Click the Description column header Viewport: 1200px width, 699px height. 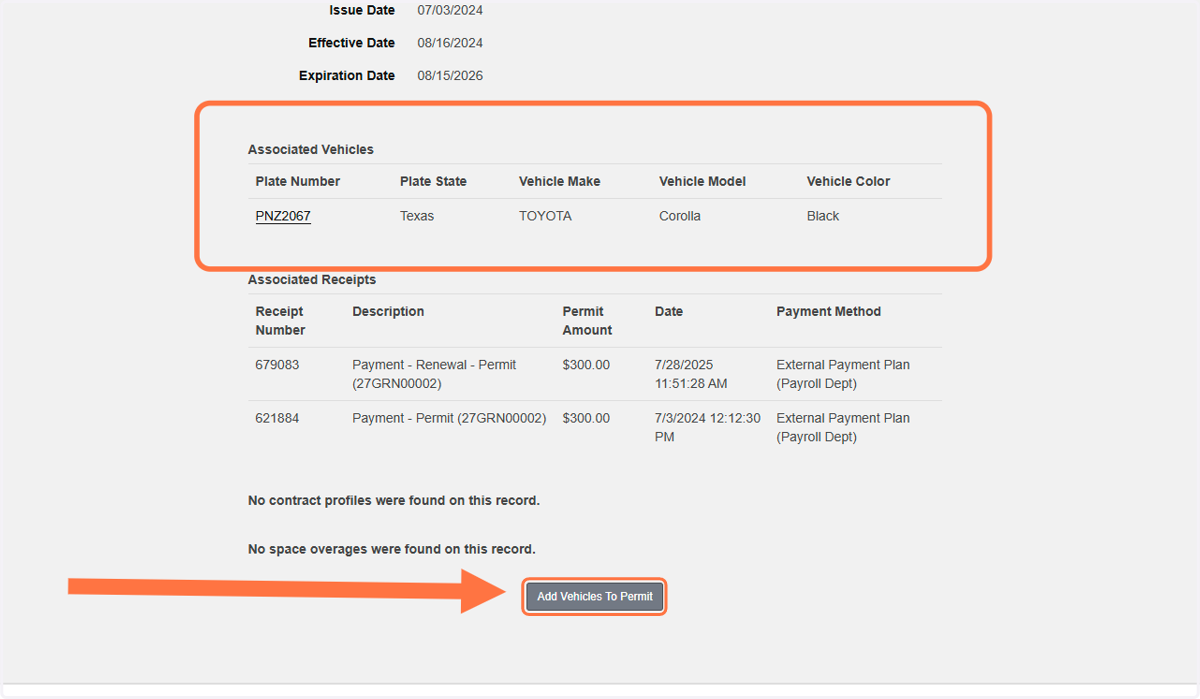click(x=388, y=311)
